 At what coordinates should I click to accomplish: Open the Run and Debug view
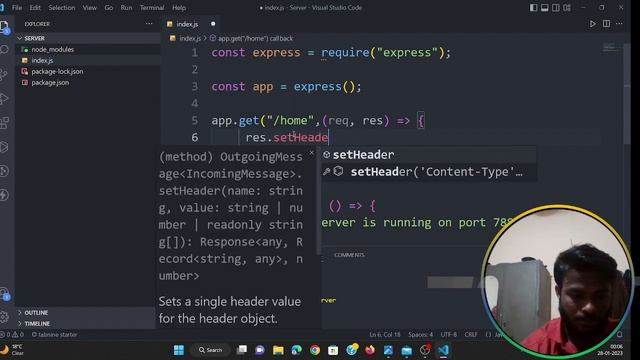point(4,98)
